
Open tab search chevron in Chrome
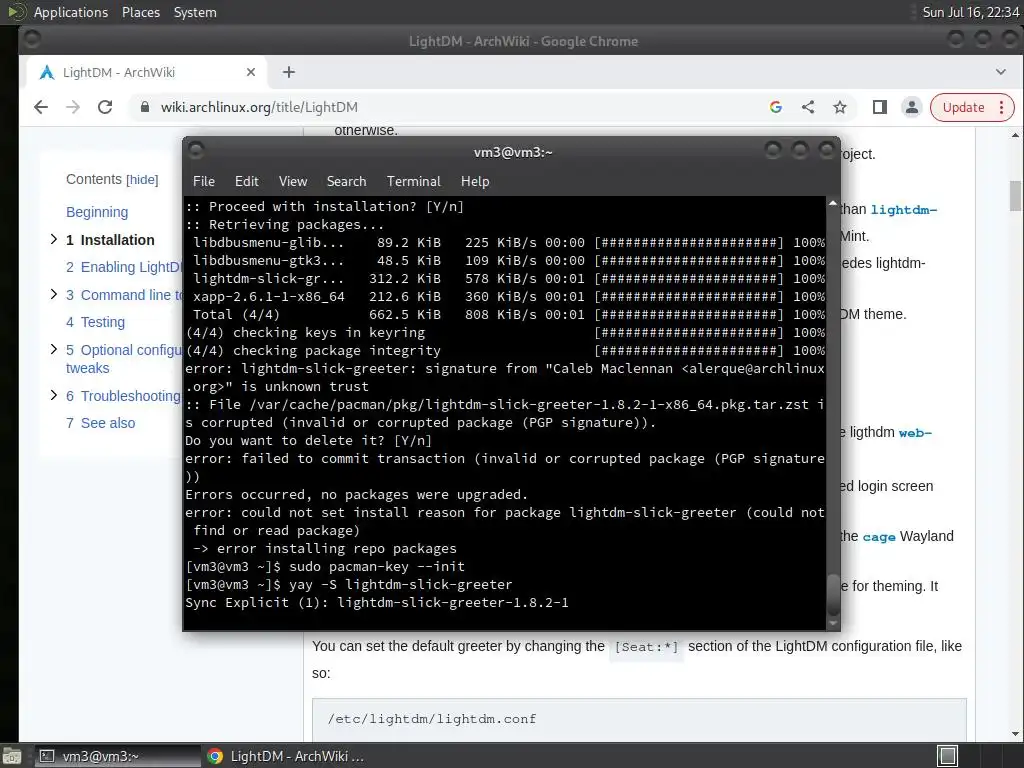pyautogui.click(x=1000, y=72)
